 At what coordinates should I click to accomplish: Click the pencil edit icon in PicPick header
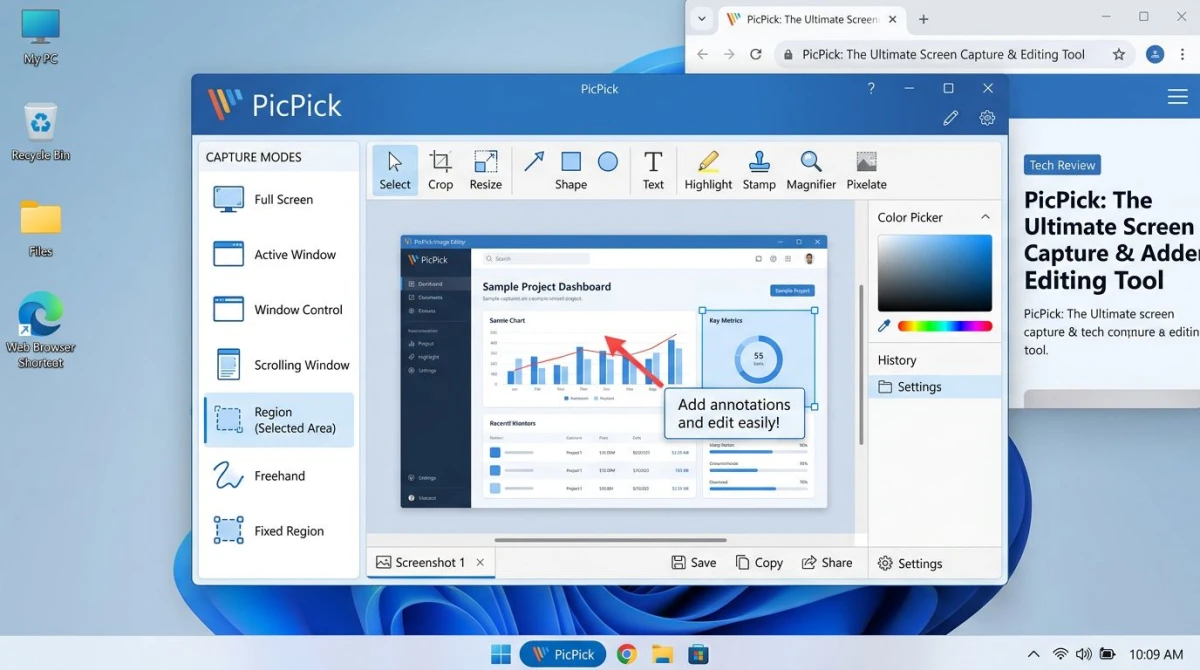tap(951, 118)
